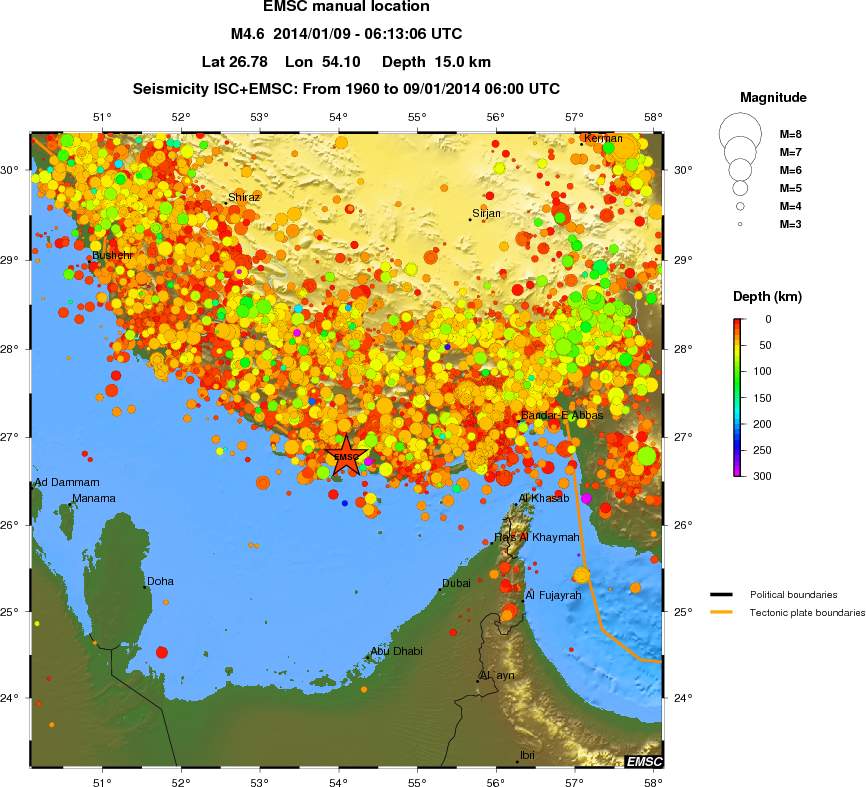Screen dimensions: 866x787
Task: Click the 300 depth scale value
Action: (x=762, y=476)
